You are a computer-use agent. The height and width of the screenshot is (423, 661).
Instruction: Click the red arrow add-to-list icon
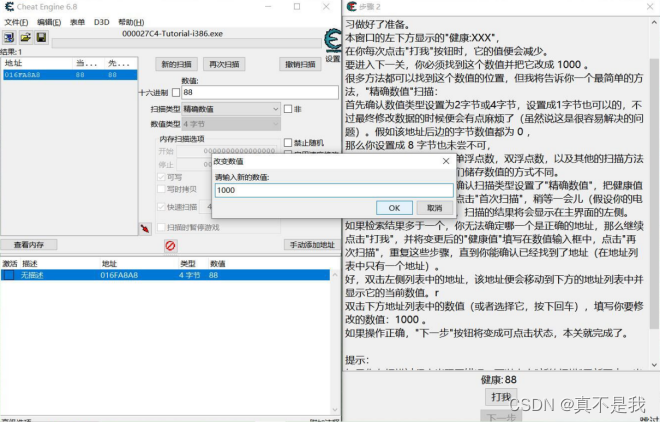tap(145, 229)
